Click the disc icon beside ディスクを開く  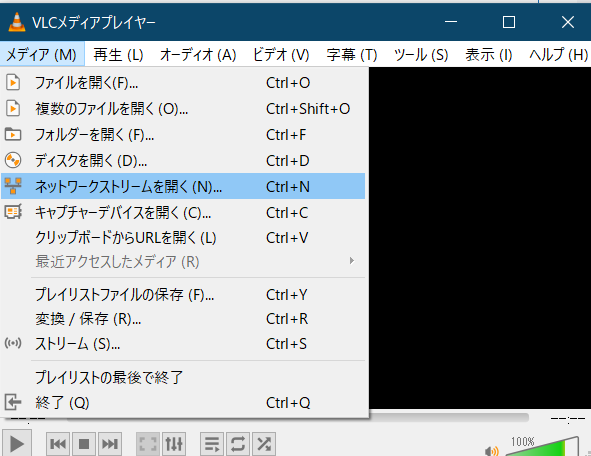tap(13, 161)
